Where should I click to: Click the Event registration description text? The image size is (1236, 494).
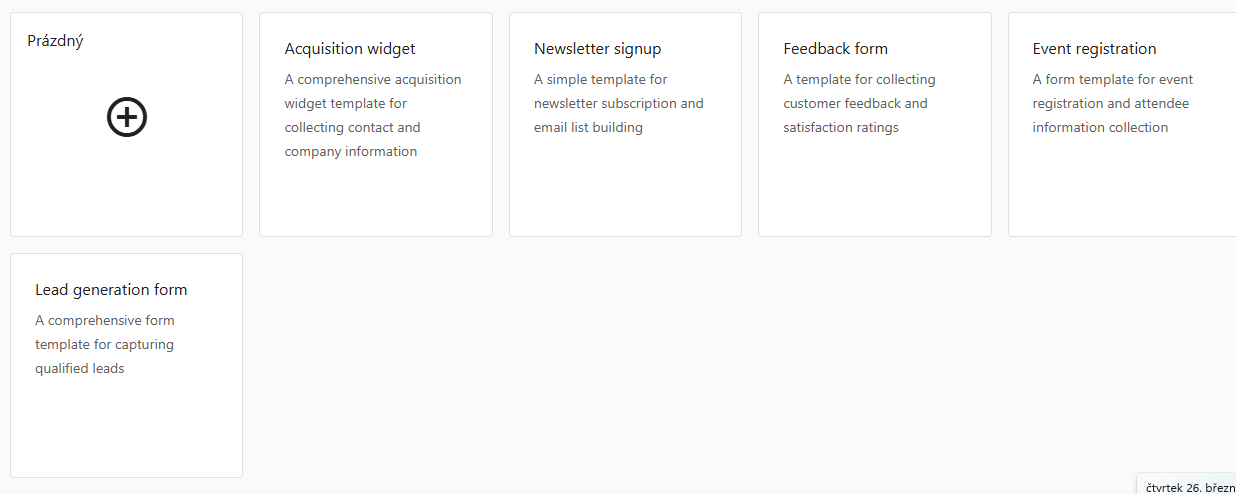[1112, 104]
